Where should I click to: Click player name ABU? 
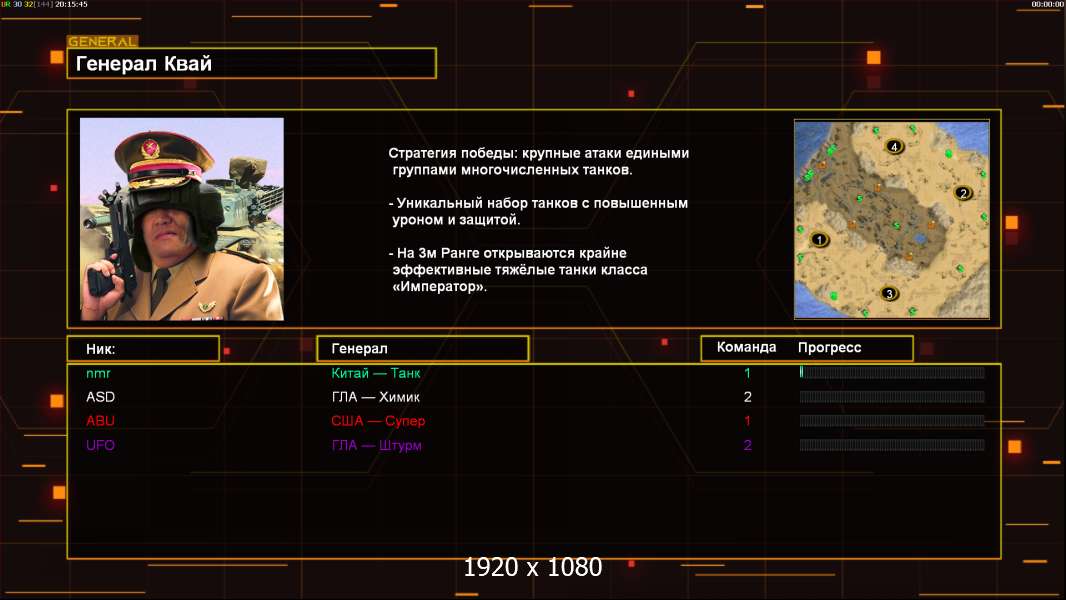tap(101, 421)
